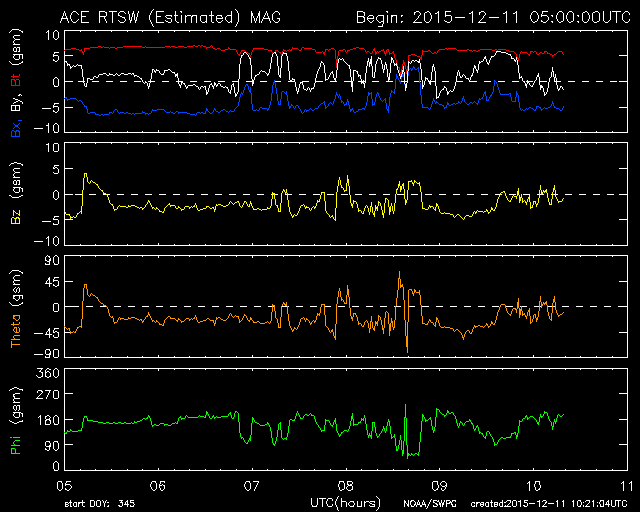Viewport: 640px width, 512px height.
Task: Click the '180' tick on Phi axis
Action: pyautogui.click(x=48, y=420)
